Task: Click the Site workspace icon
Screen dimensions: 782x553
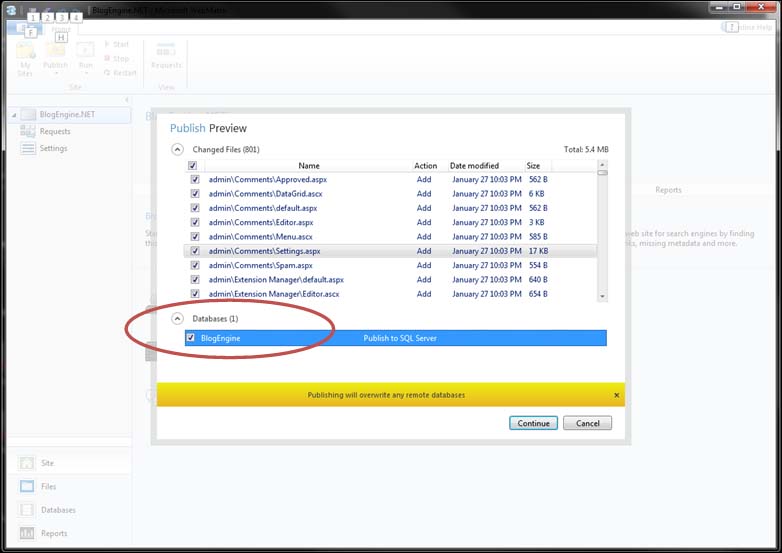Action: (x=27, y=463)
